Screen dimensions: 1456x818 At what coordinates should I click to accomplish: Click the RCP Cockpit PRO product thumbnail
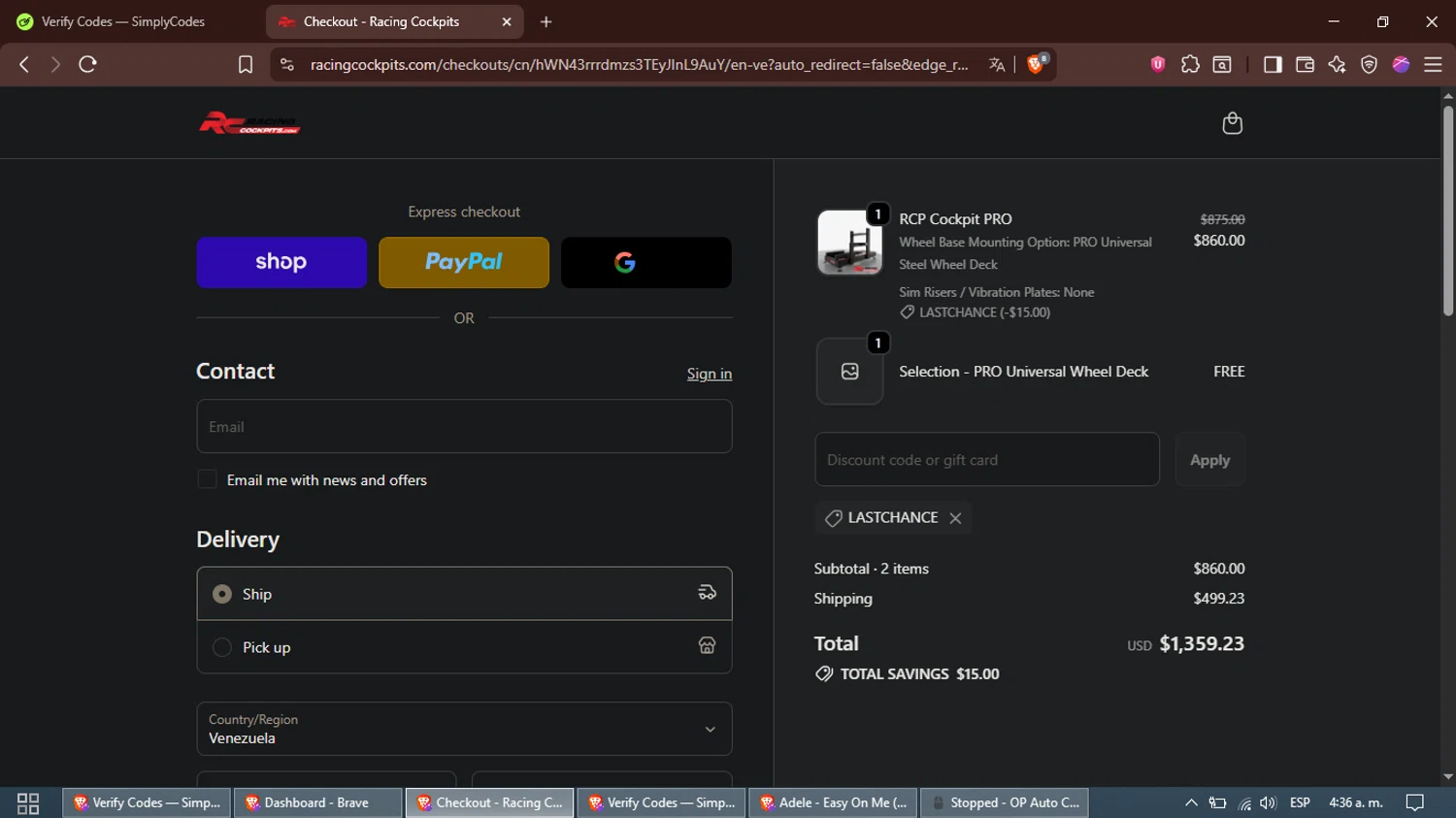click(x=849, y=243)
